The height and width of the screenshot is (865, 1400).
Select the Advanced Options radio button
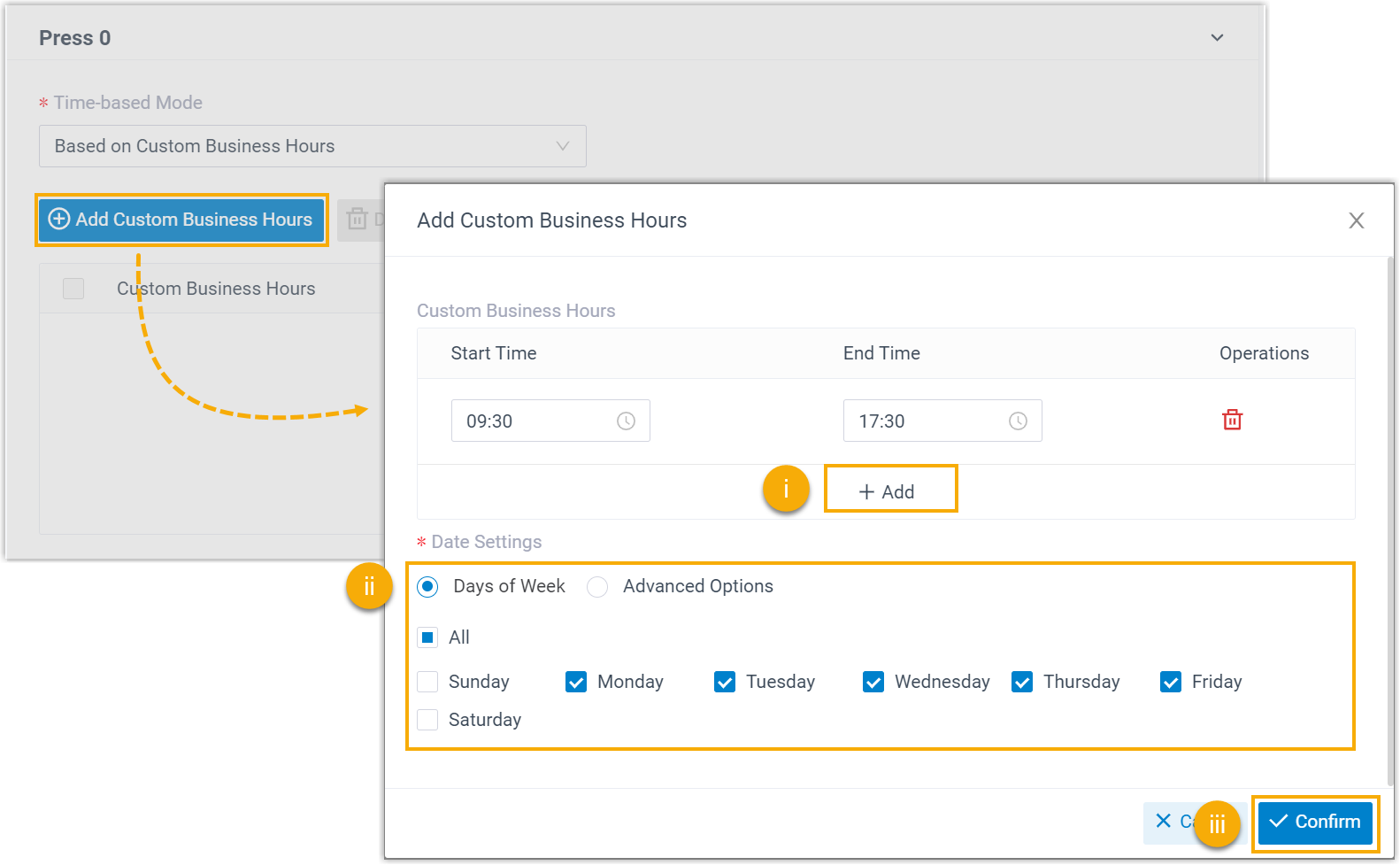coord(597,587)
